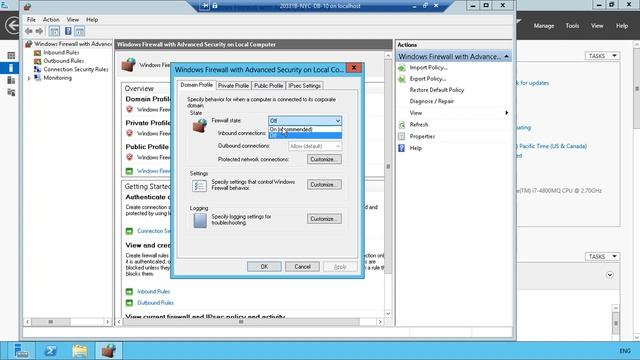Open the Help menu in MMC

click(92, 20)
